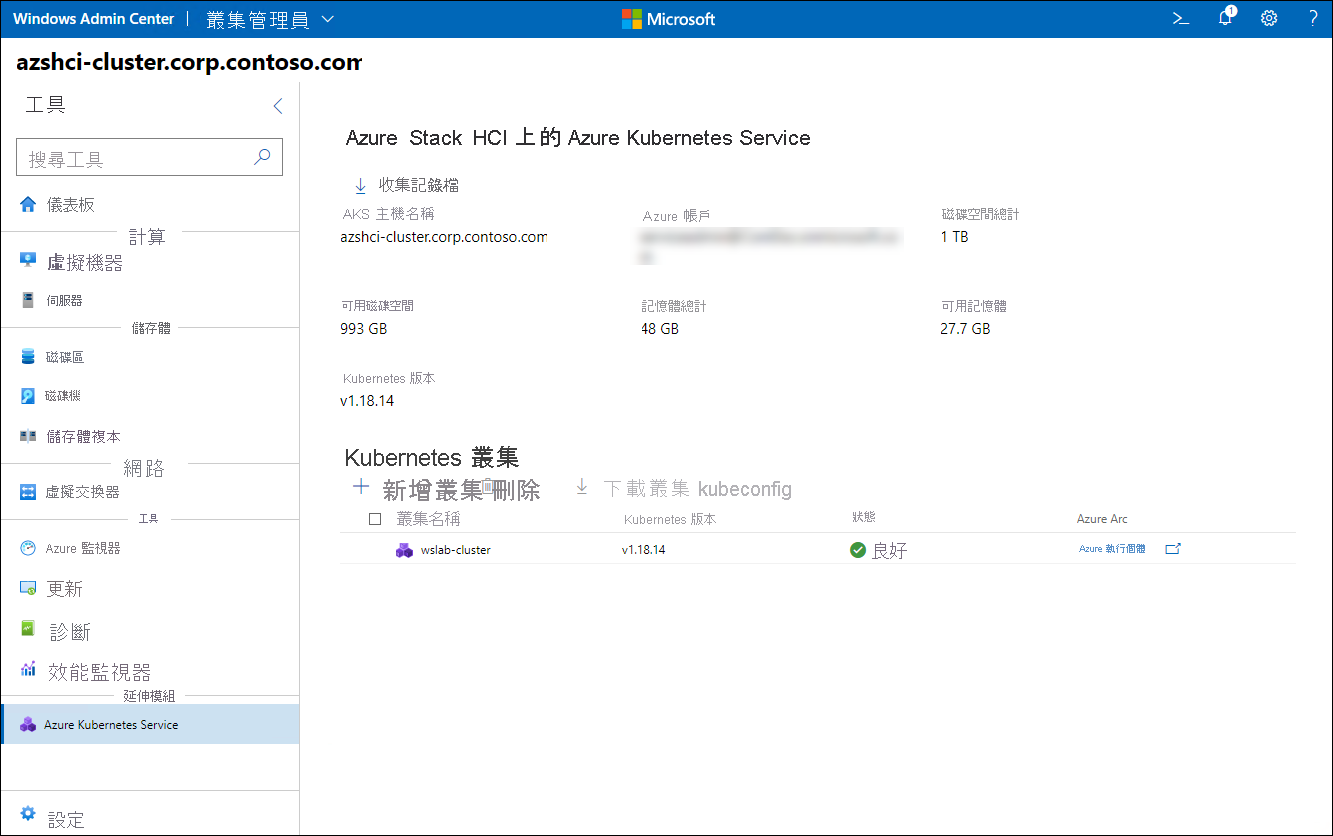Click the 狀態 column header
Viewport: 1333px width, 836px height.
click(864, 516)
